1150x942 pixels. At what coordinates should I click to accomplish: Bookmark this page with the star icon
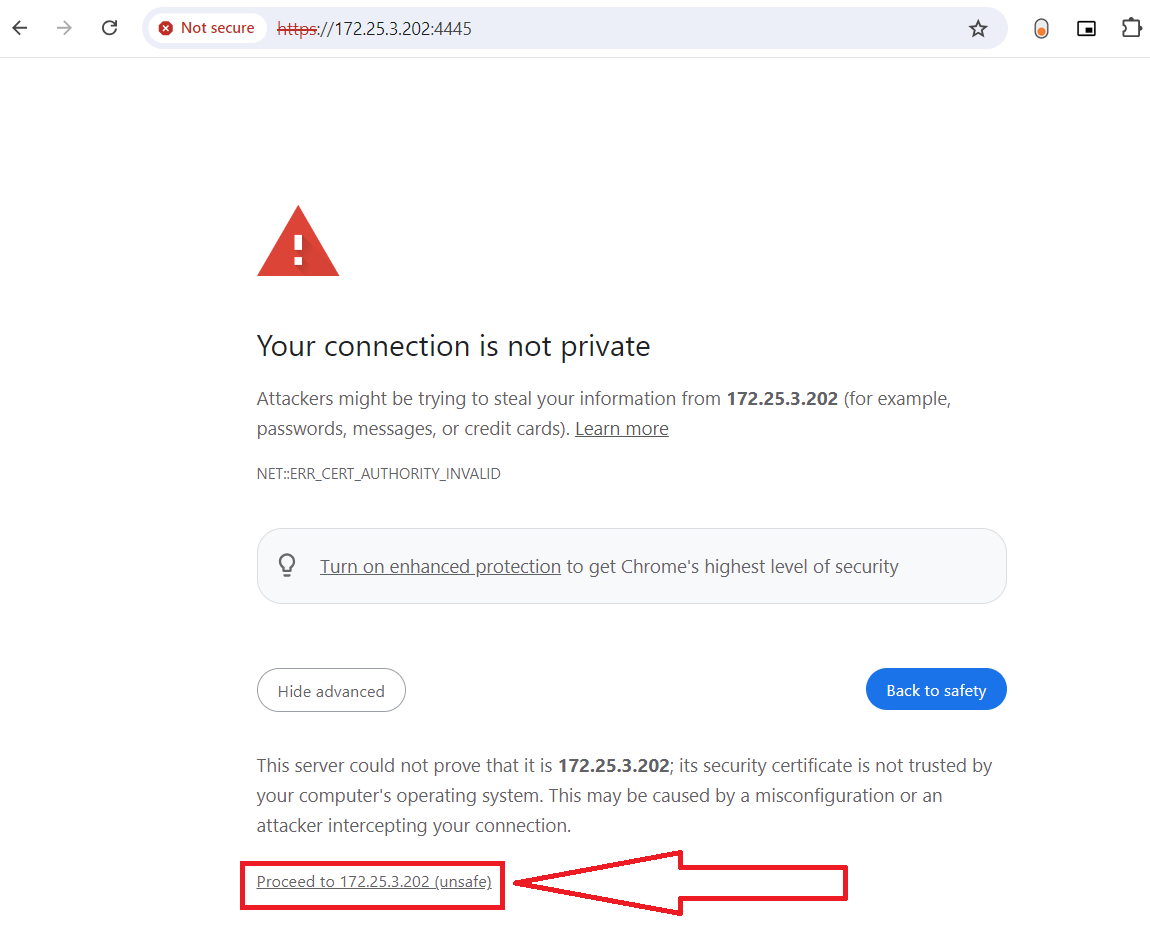978,29
